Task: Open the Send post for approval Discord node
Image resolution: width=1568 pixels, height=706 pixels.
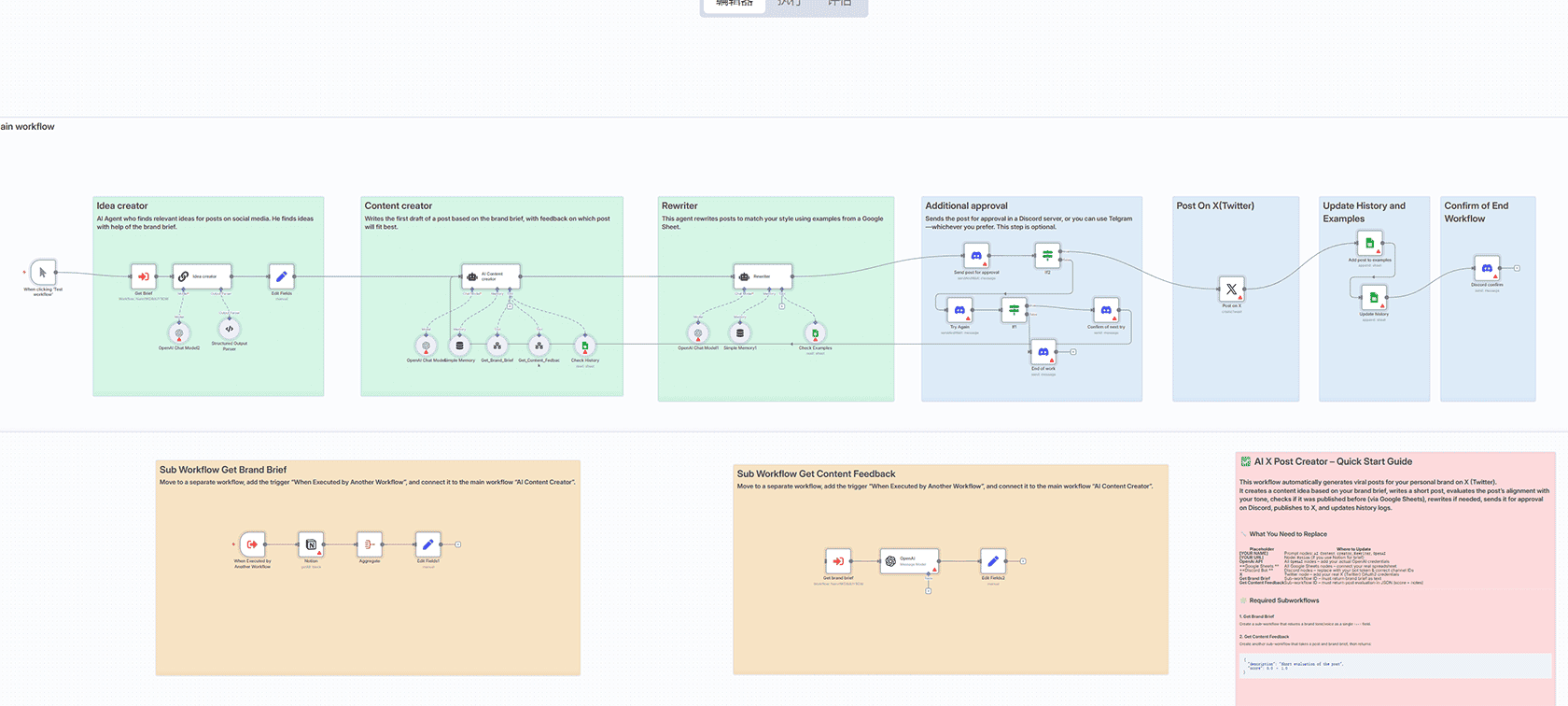Action: coord(976,256)
